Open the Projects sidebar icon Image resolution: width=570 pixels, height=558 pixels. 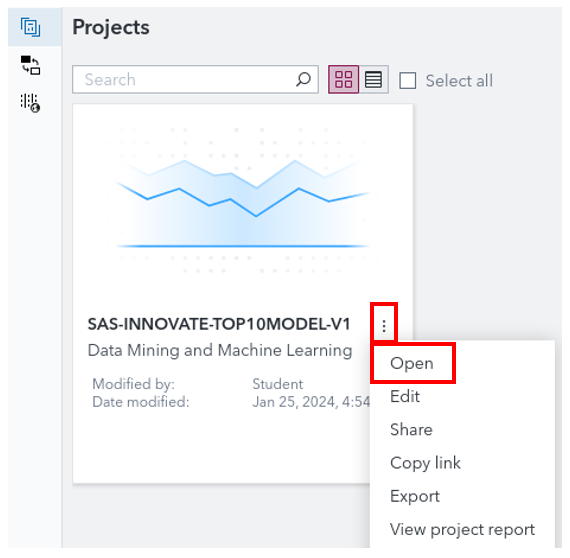(31, 27)
